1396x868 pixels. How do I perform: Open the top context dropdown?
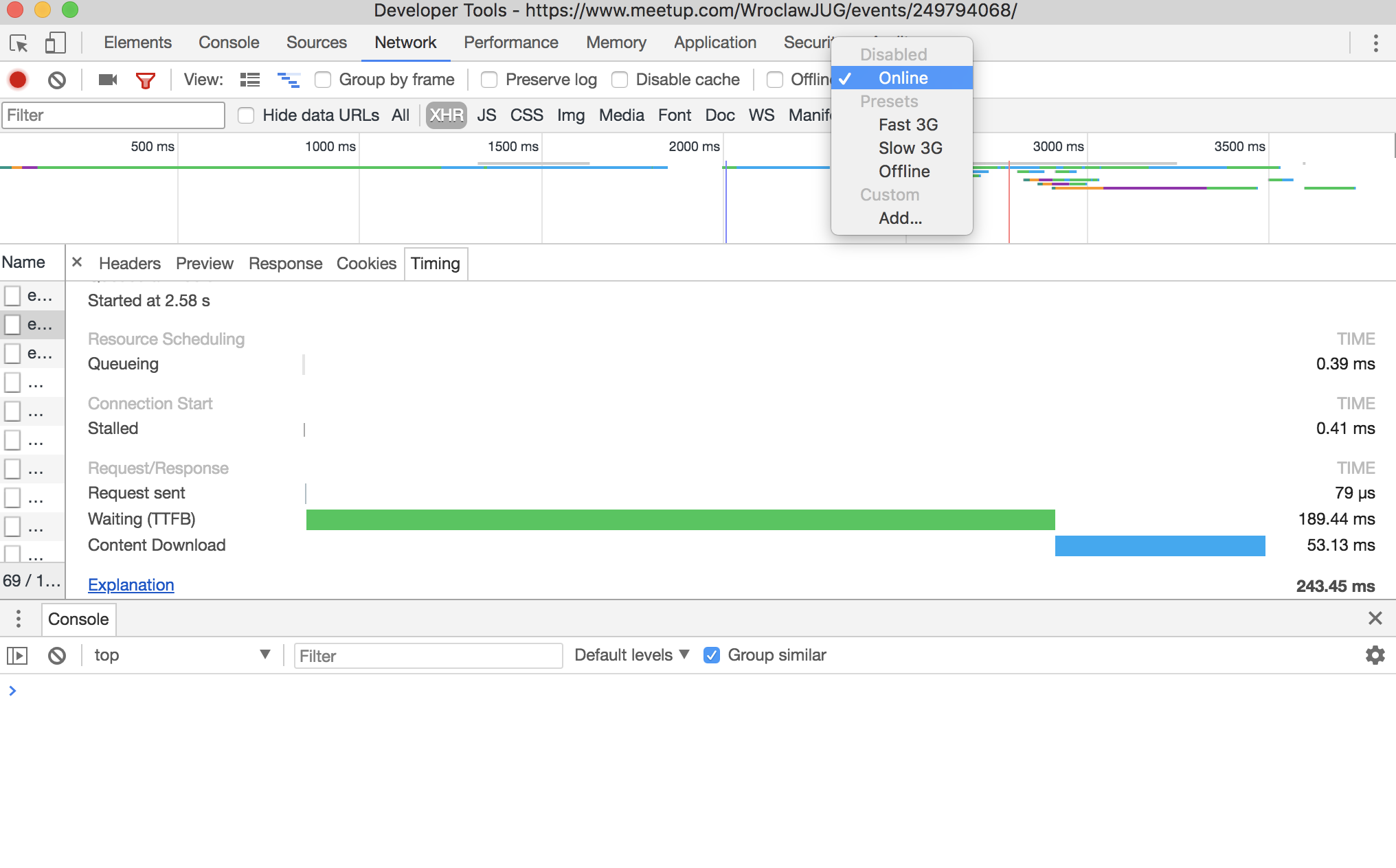coord(182,655)
